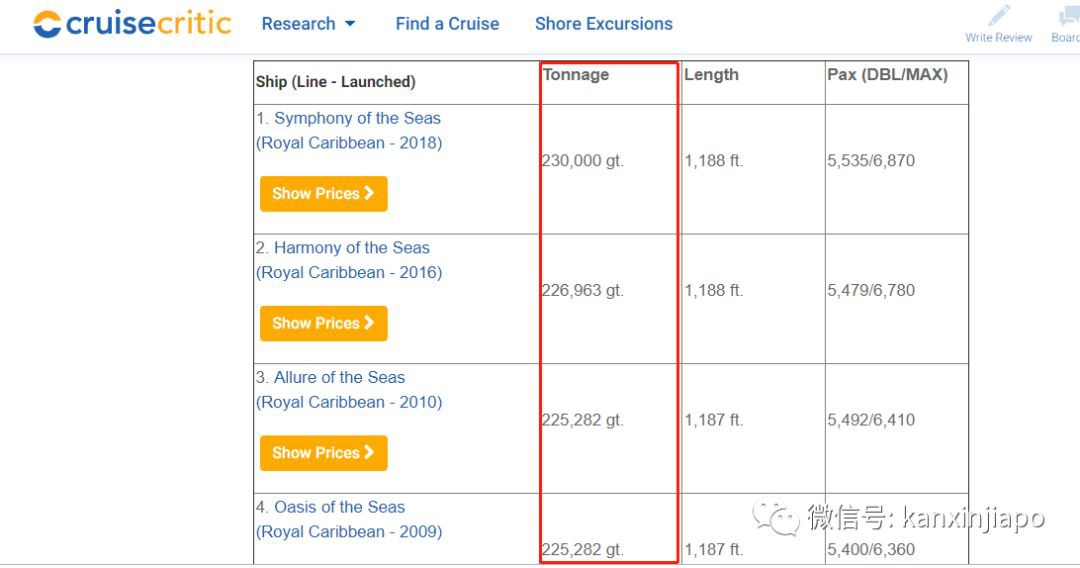This screenshot has height=568, width=1080.
Task: Click the Length column header
Action: click(711, 75)
